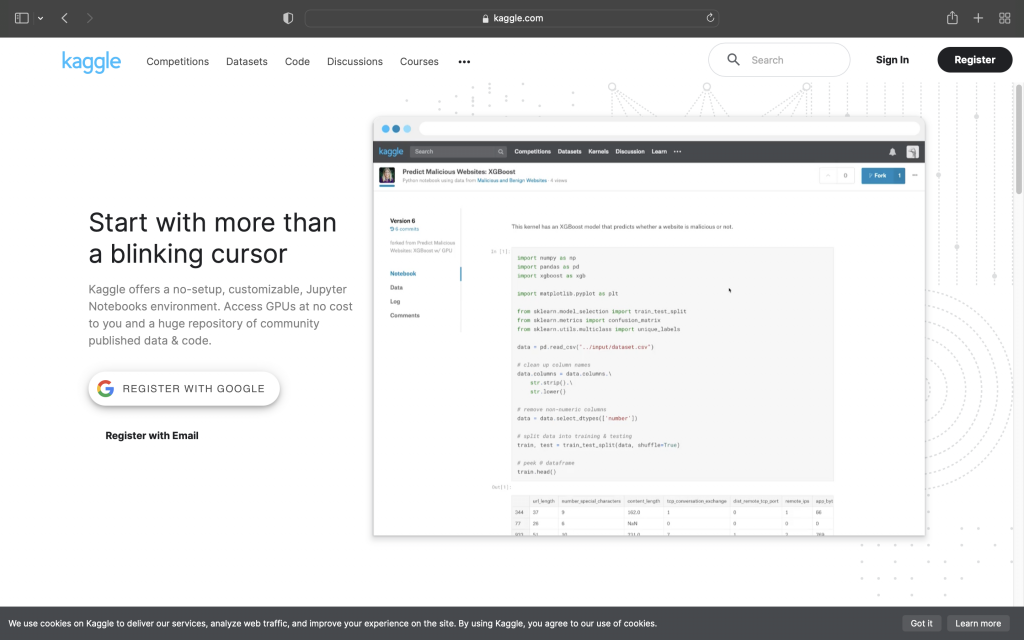Click the Version 6 text in the preview

point(402,221)
